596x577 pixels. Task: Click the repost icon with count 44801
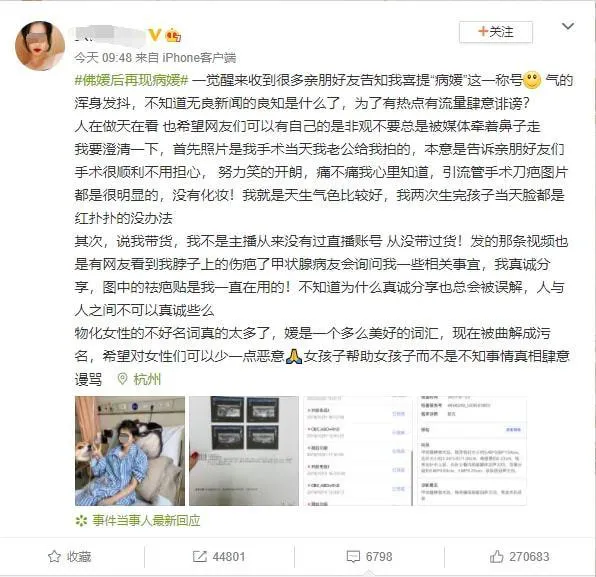click(x=200, y=556)
